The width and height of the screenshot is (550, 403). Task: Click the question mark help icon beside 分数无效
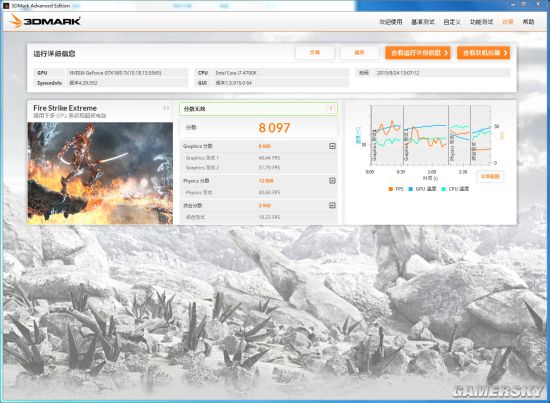[x=330, y=109]
